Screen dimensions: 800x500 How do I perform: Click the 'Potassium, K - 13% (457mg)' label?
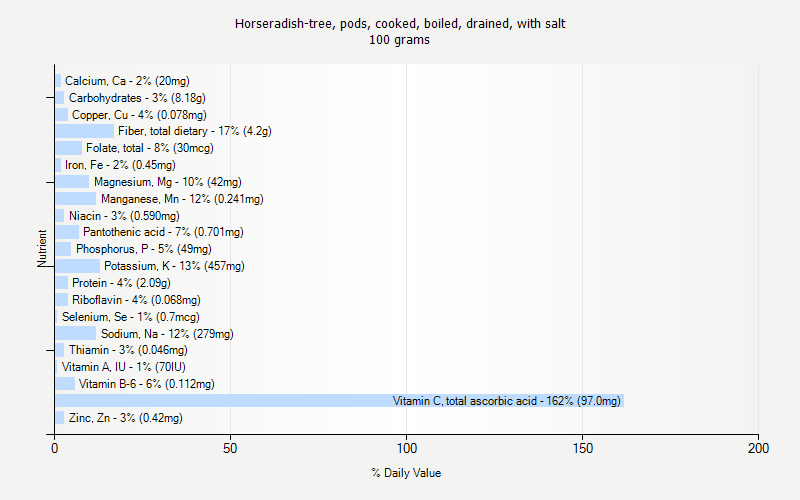(x=174, y=266)
